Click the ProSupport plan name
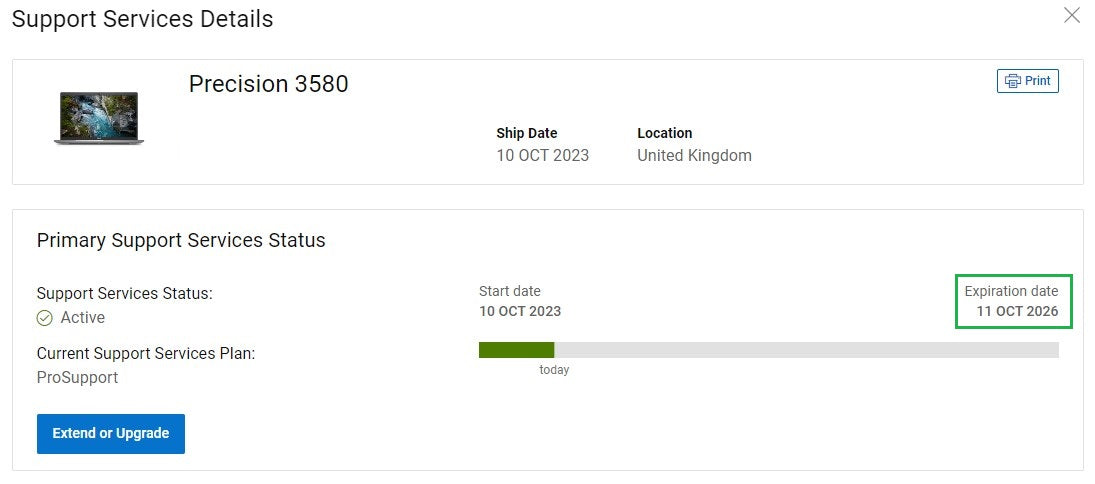This screenshot has width=1095, height=484. tap(78, 378)
